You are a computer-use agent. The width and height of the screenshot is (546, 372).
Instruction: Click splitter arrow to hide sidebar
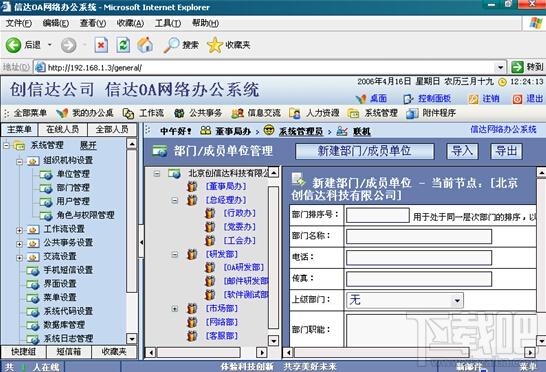pos(141,242)
